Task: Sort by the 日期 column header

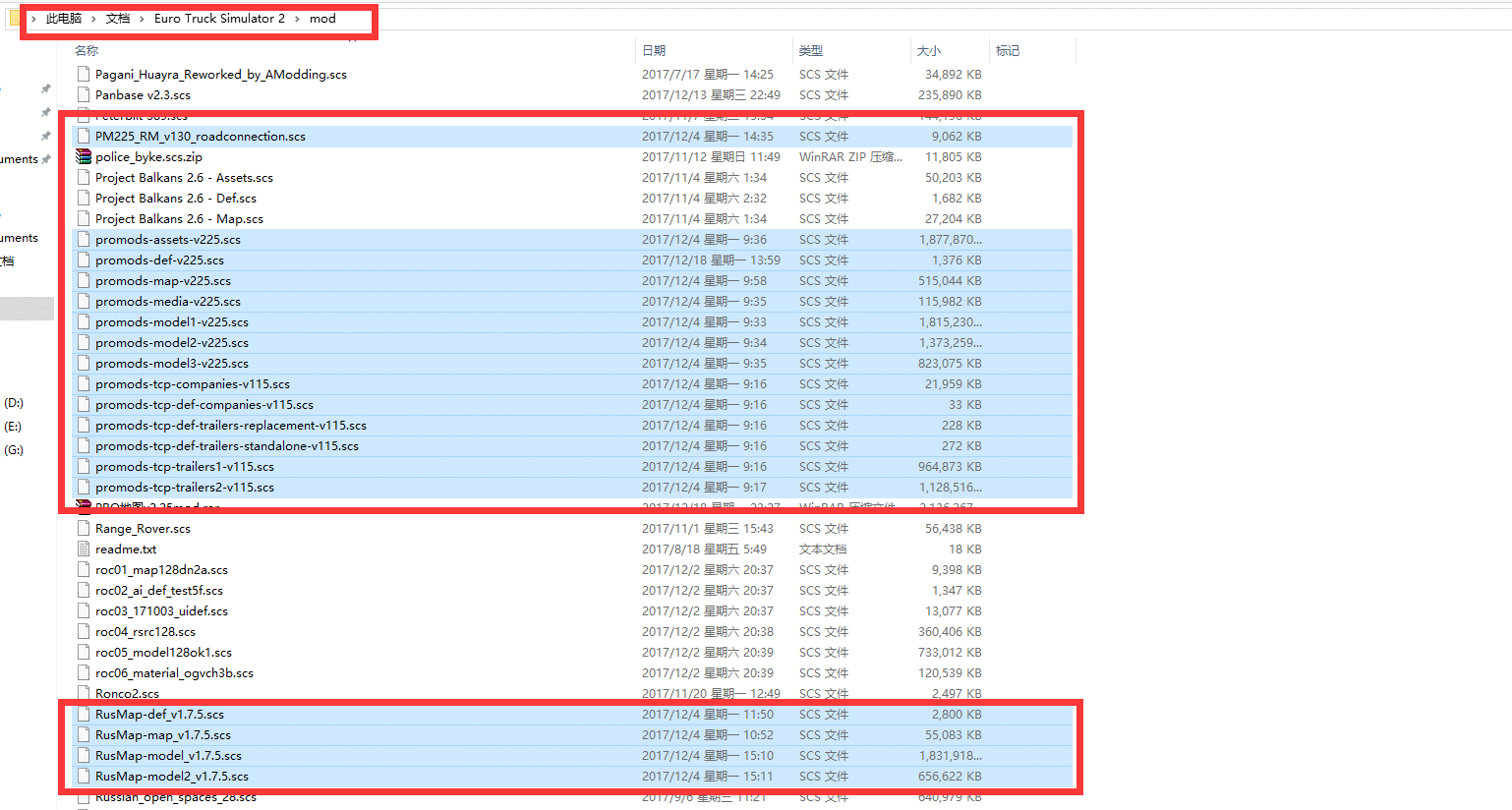Action: point(654,50)
